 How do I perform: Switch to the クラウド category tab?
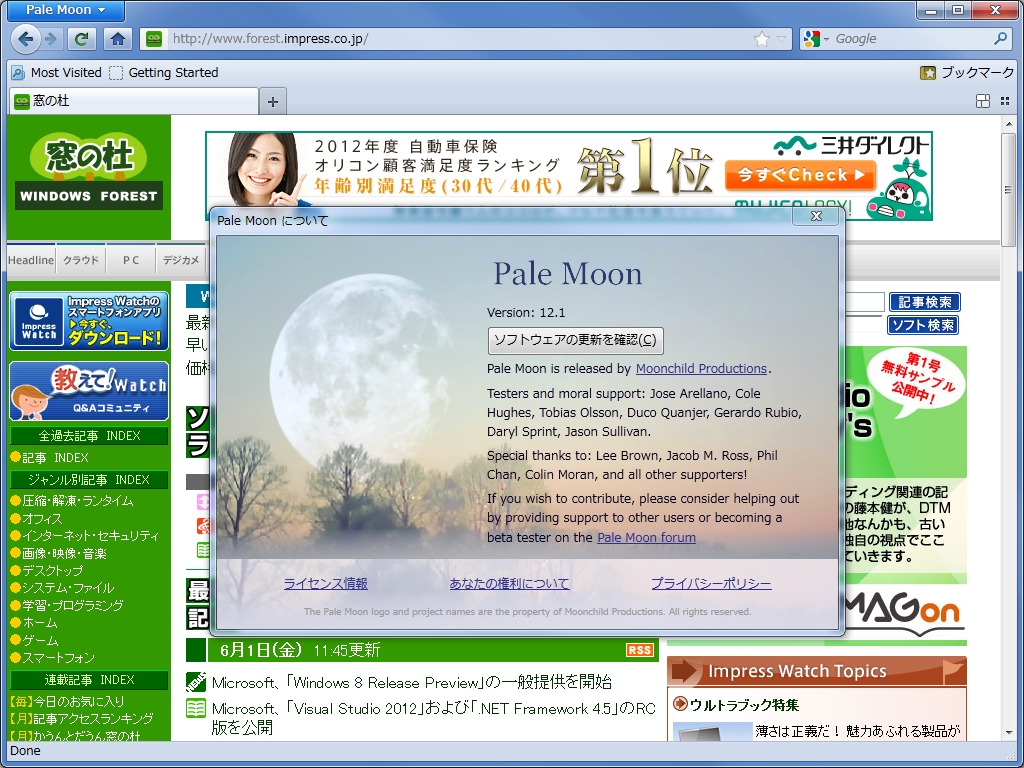click(x=80, y=258)
